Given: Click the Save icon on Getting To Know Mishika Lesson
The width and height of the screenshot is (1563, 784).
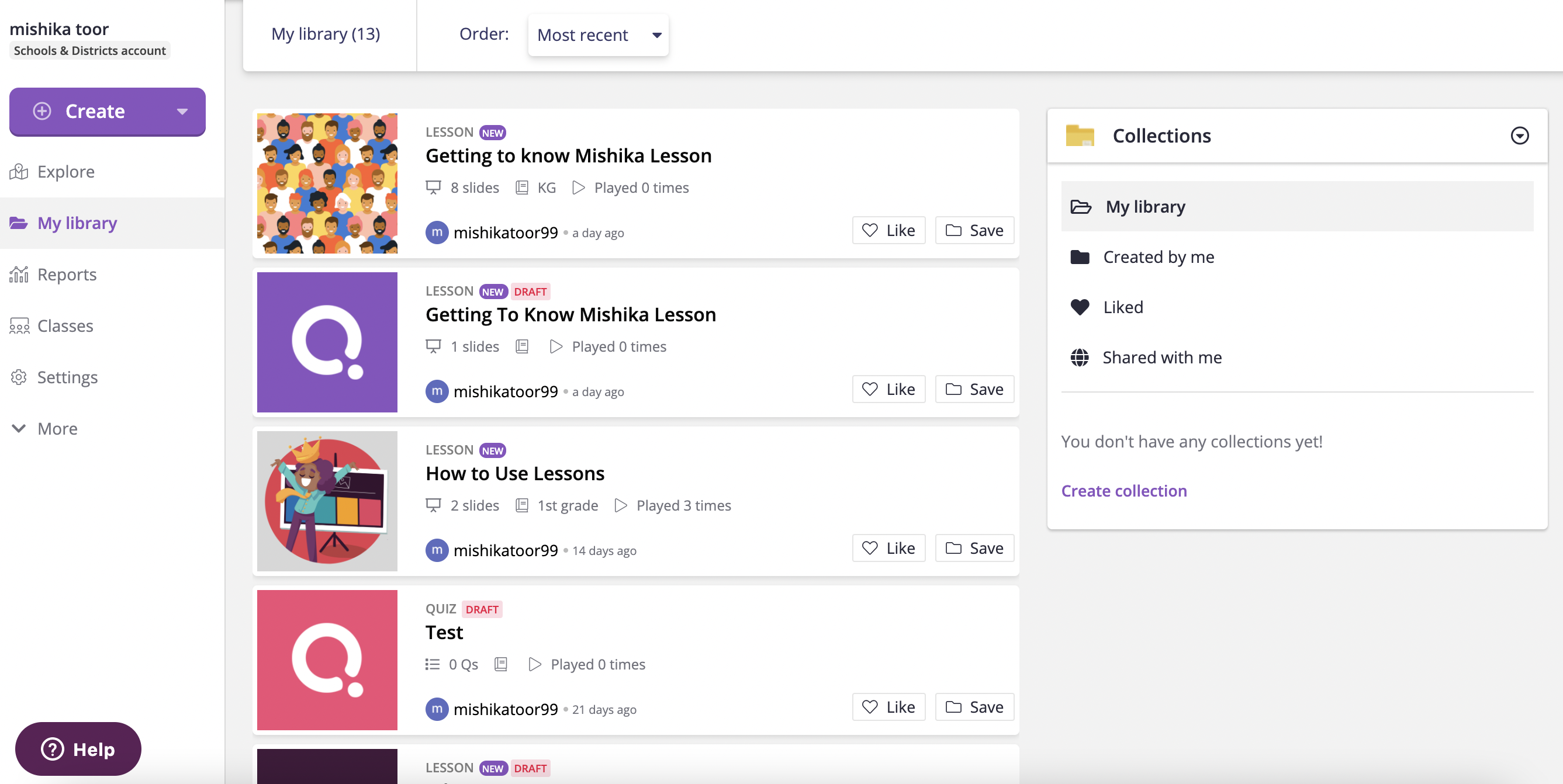Looking at the screenshot, I should [975, 389].
